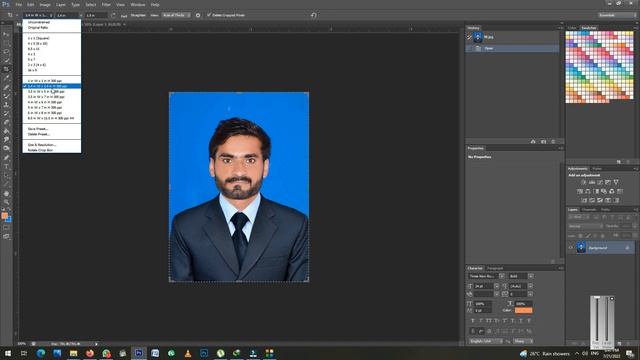Select the Move tool
The image size is (640, 360).
coord(6,34)
